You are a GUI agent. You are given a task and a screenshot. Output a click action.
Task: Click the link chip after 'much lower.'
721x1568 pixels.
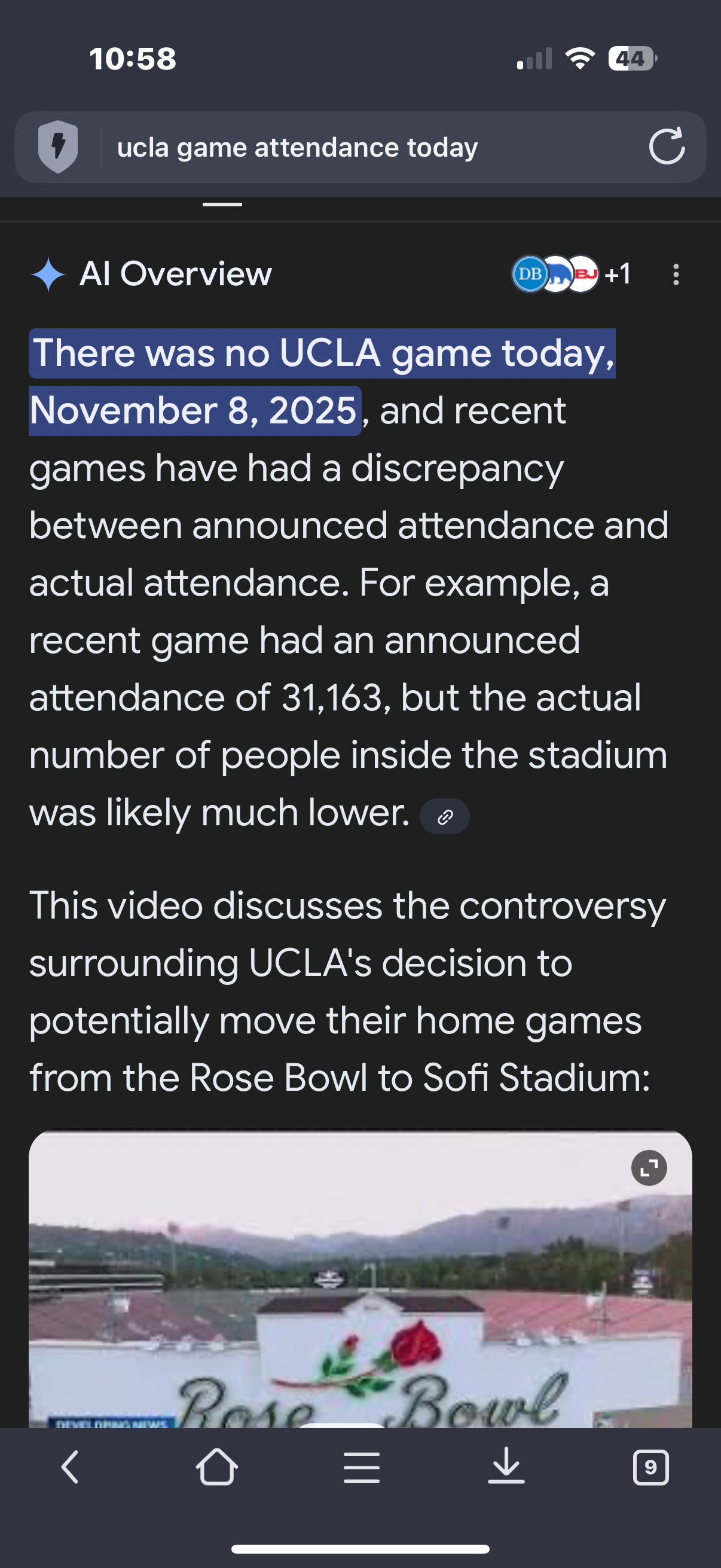coord(445,816)
